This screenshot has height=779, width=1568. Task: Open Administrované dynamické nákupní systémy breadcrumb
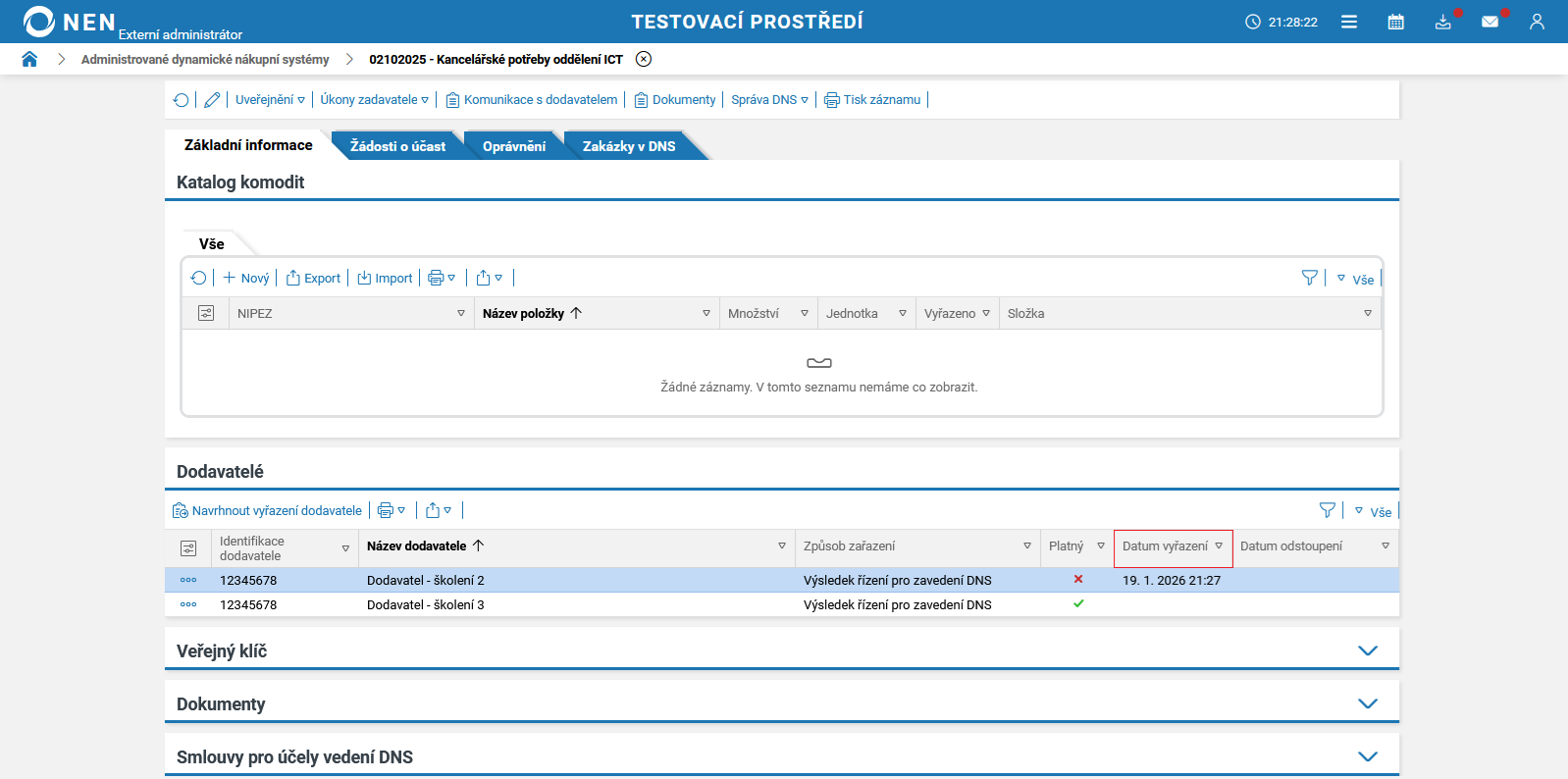tap(205, 59)
